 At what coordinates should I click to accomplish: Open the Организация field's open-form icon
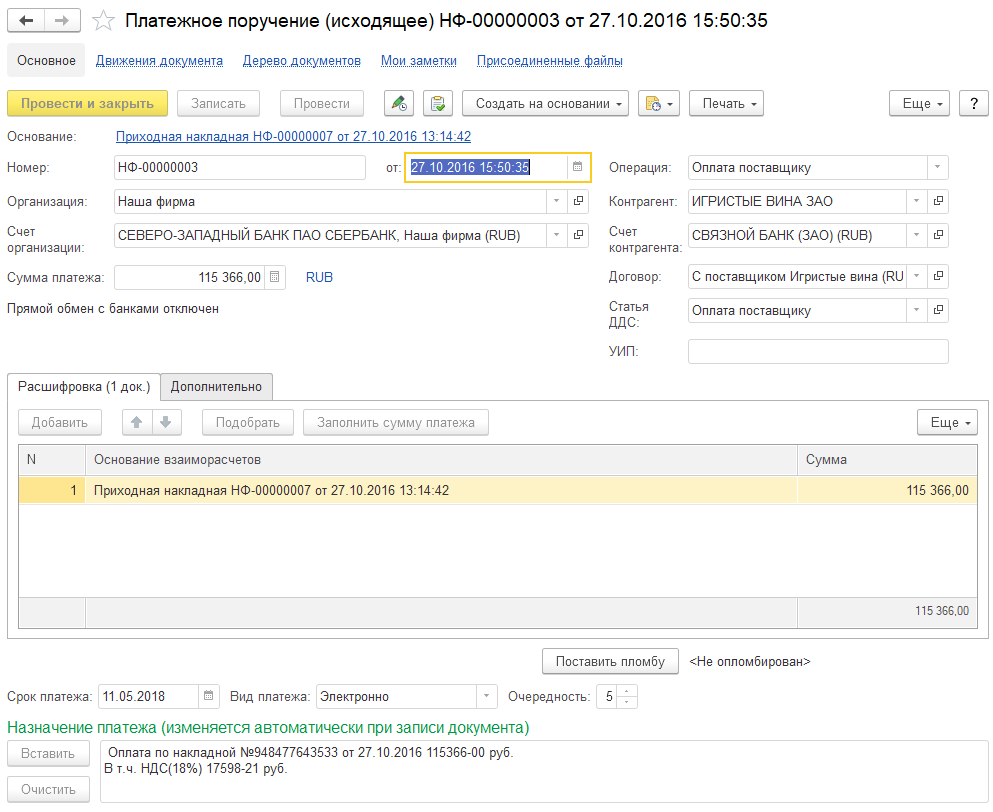tap(577, 201)
